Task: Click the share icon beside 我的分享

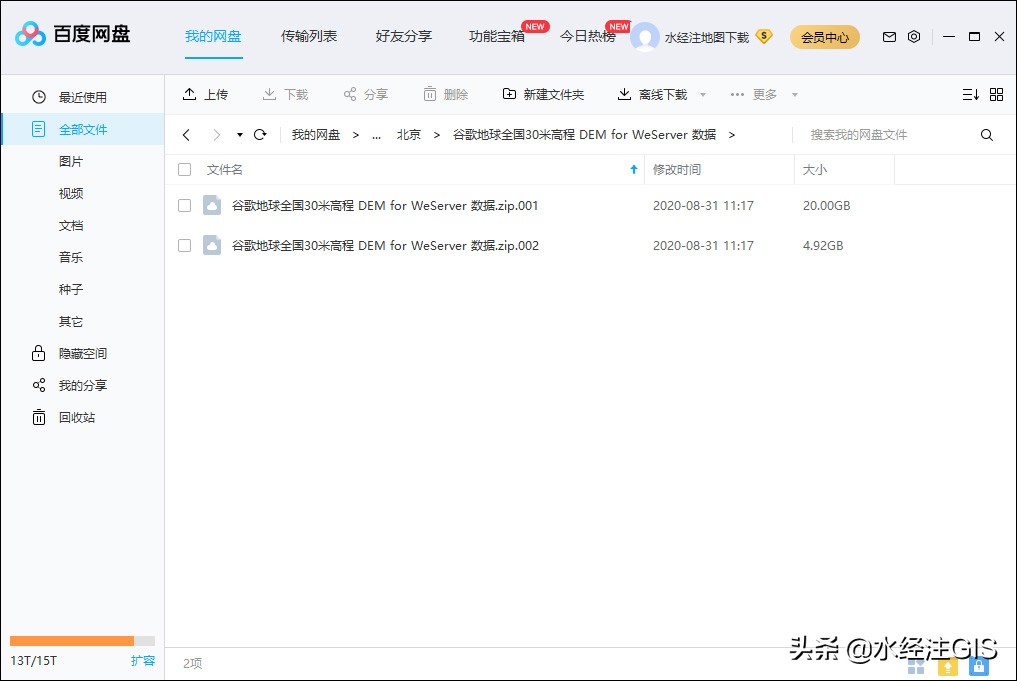Action: pos(39,385)
